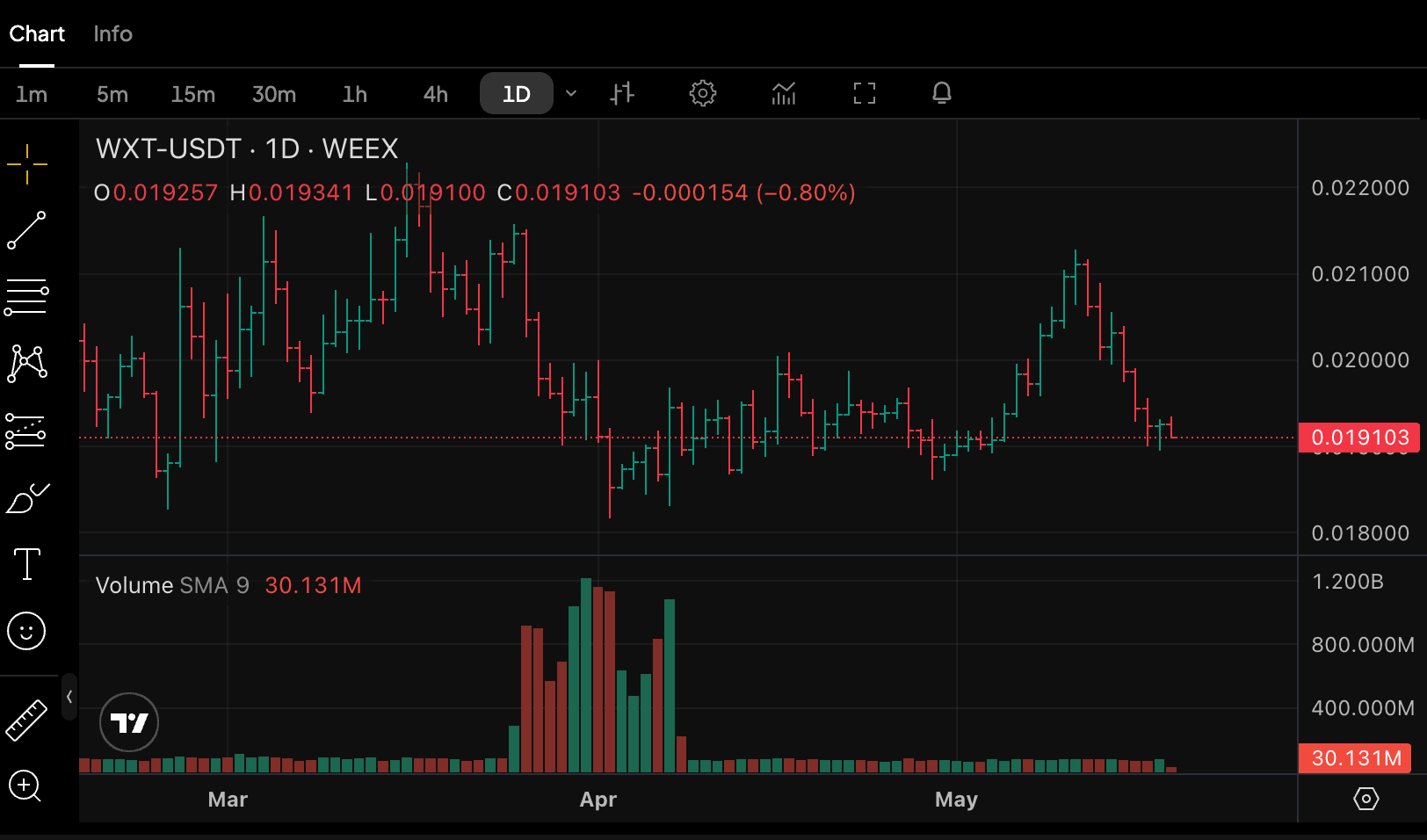1427x840 pixels.
Task: Select the trend line drawing tool
Action: coord(27,230)
